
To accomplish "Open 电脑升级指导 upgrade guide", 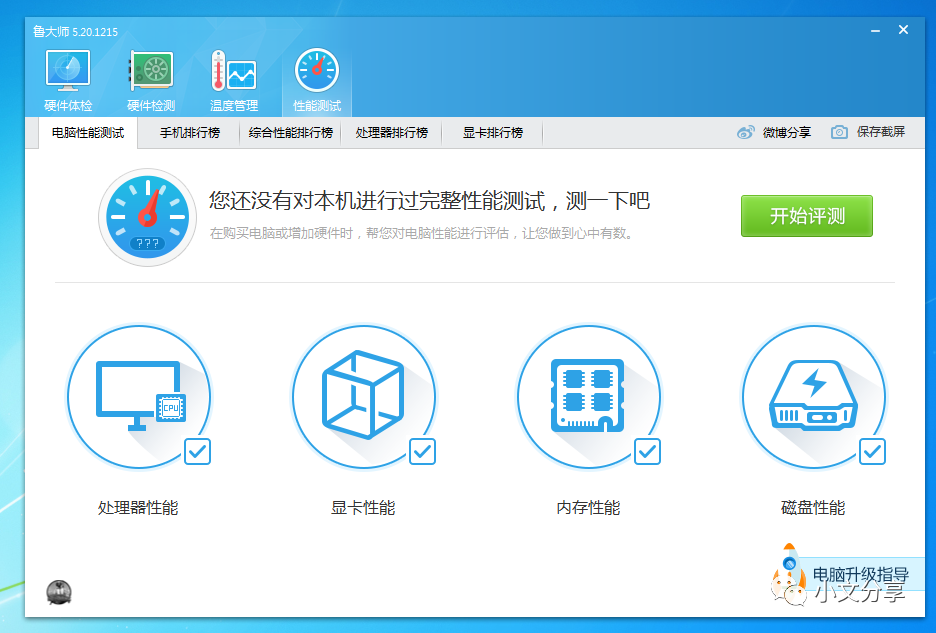I will [861, 574].
